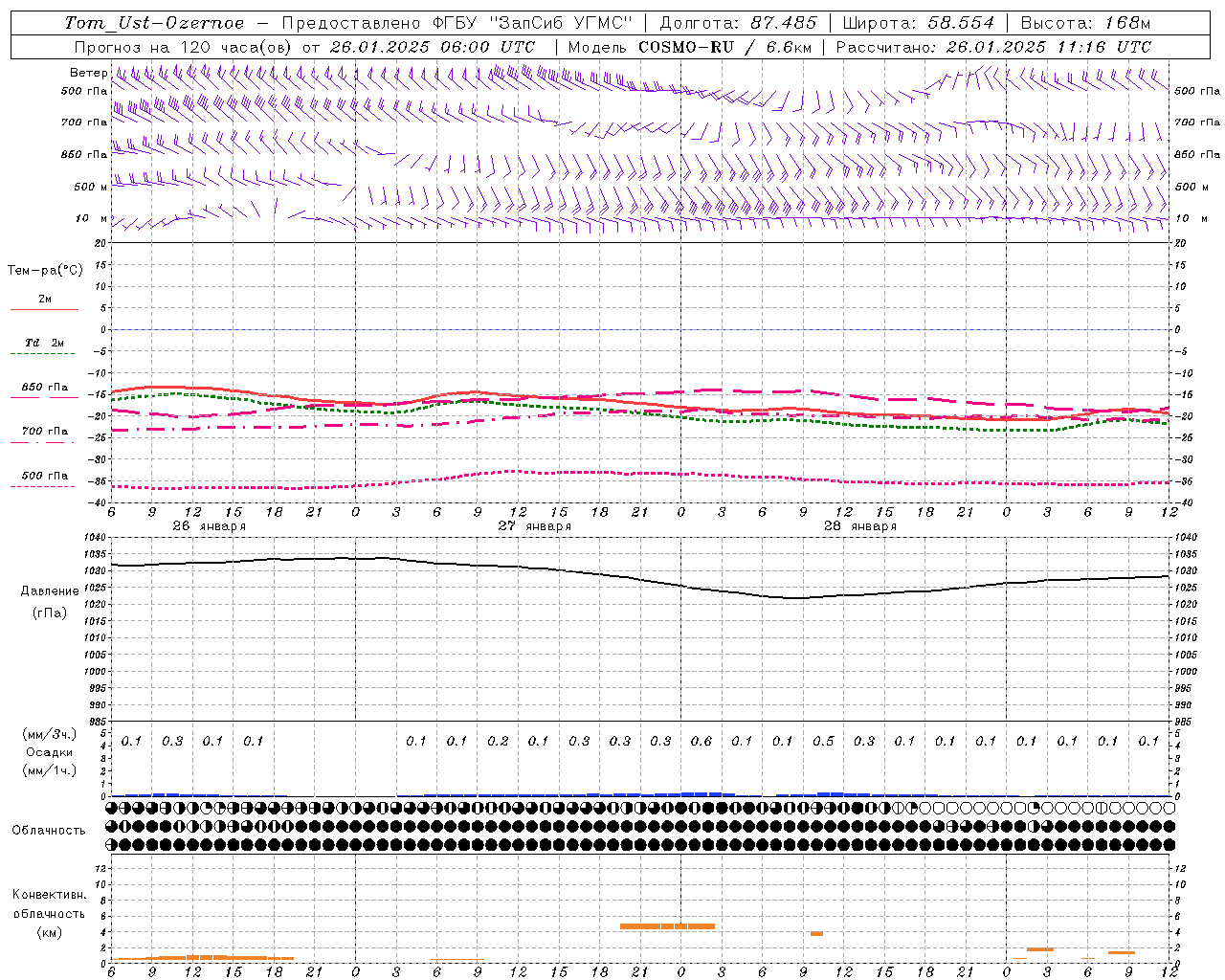Image resolution: width=1225 pixels, height=980 pixels.
Task: Click the 0.5 precipitation value
Action: (x=823, y=741)
